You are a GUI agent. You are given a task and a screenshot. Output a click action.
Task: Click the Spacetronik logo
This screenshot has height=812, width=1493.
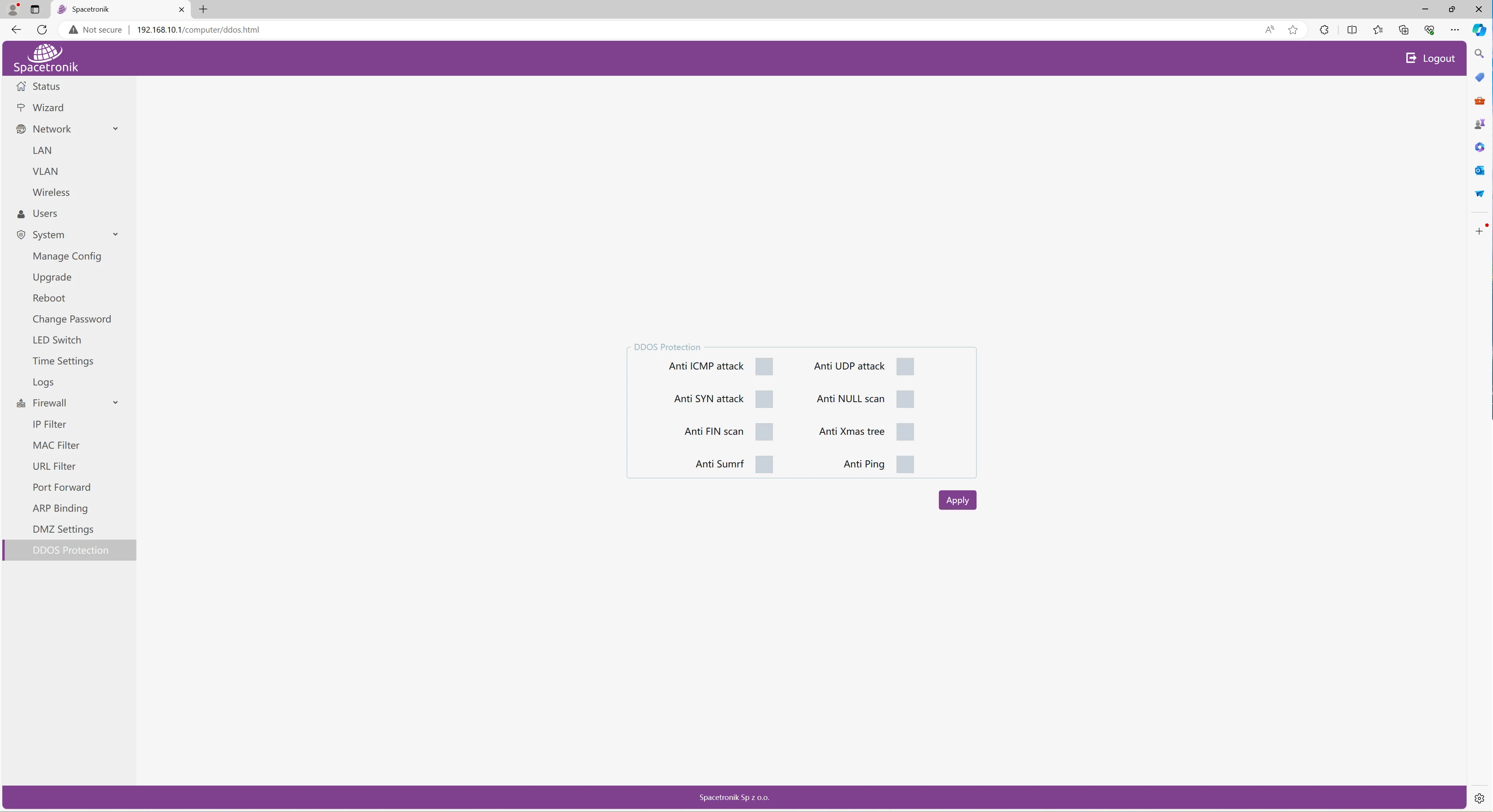point(45,59)
